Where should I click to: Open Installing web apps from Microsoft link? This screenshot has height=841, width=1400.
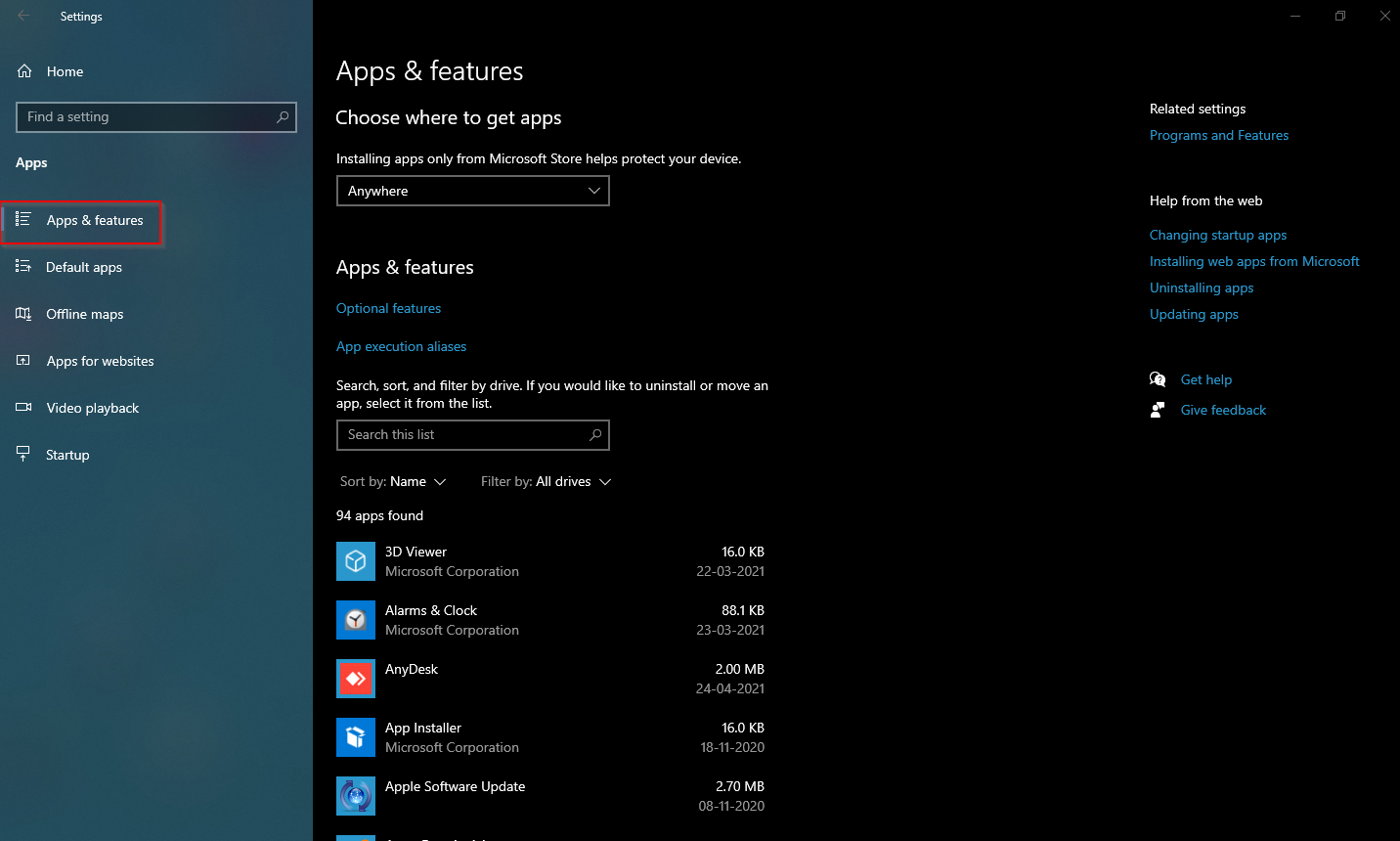[1254, 261]
